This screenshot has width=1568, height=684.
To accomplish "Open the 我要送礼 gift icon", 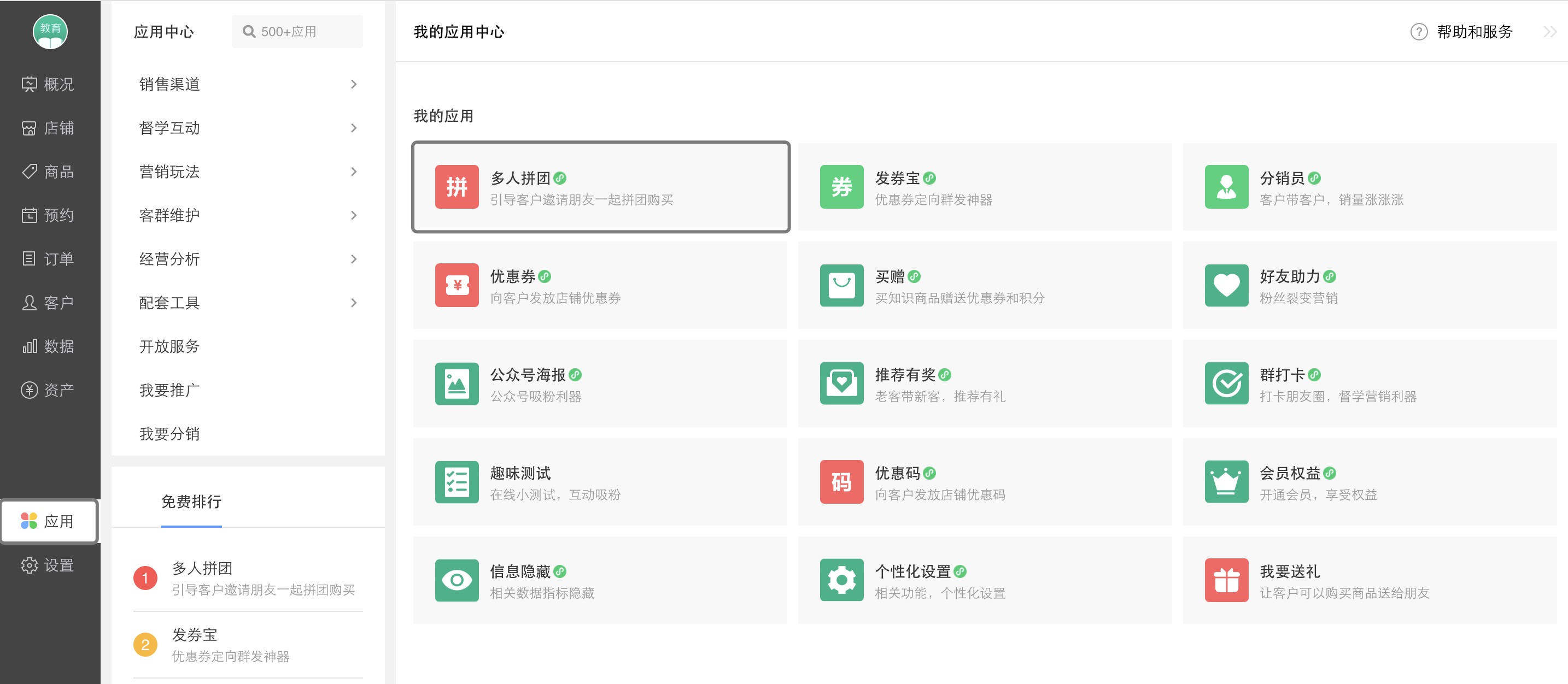I will 1226,581.
